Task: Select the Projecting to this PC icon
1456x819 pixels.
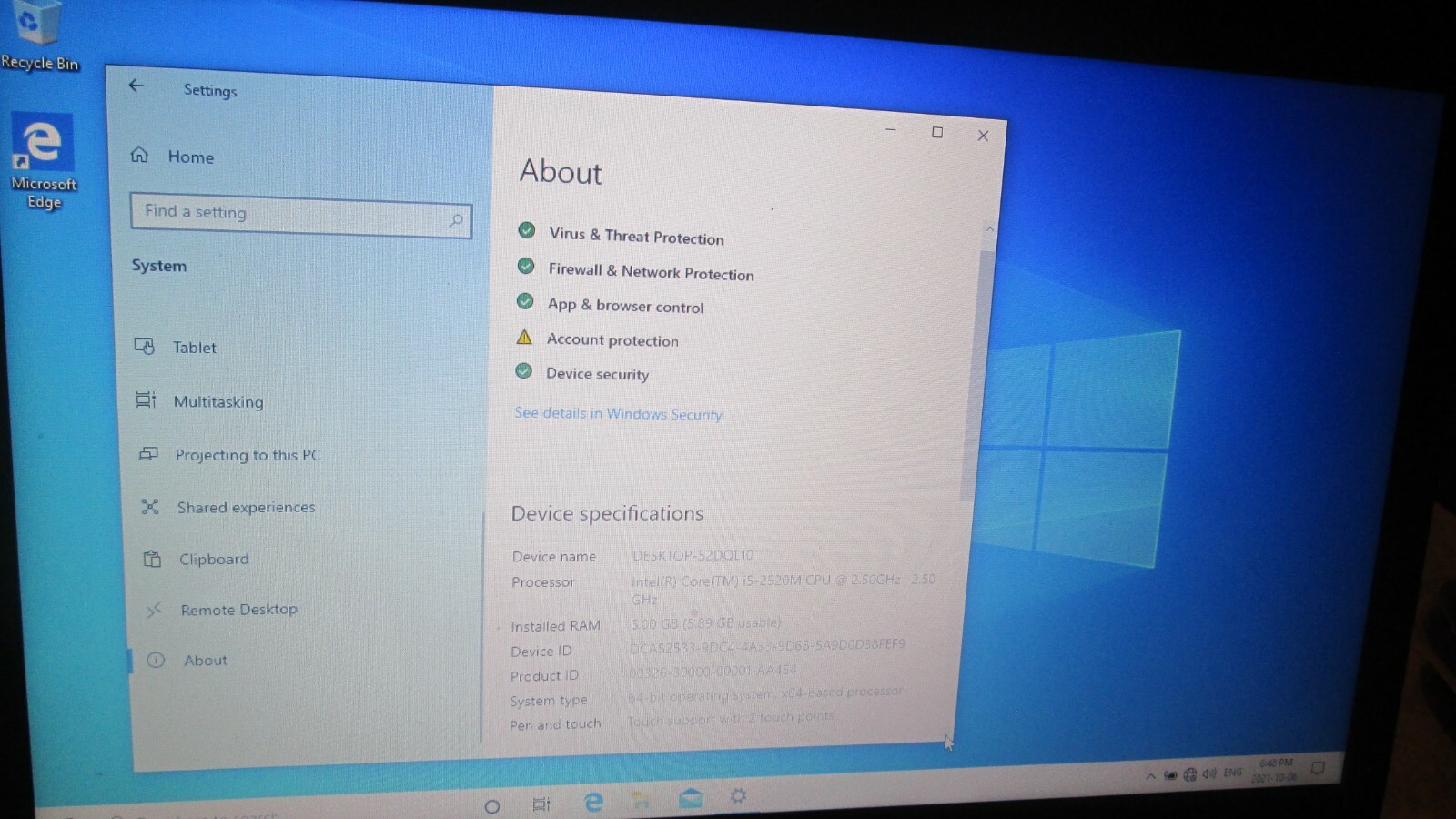Action: (x=148, y=453)
